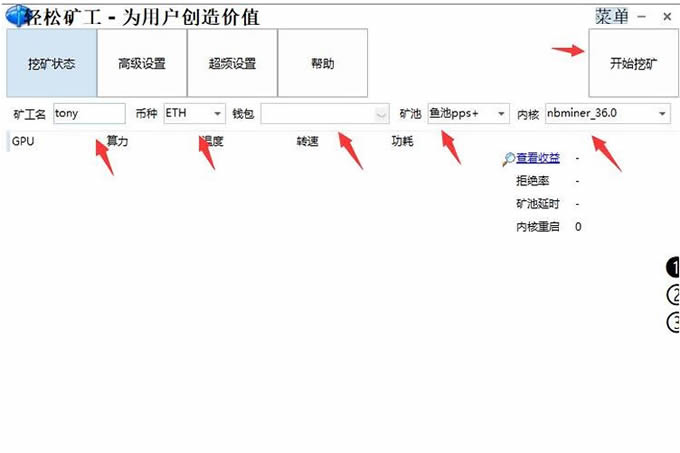
Task: Click the 矿工名 input field containing tony
Action: [89, 114]
